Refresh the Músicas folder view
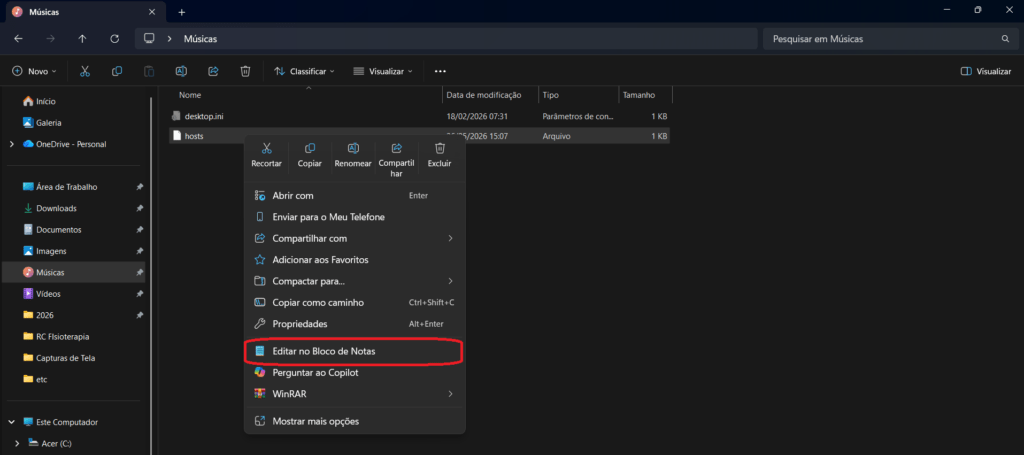The width and height of the screenshot is (1024, 455). pyautogui.click(x=114, y=39)
